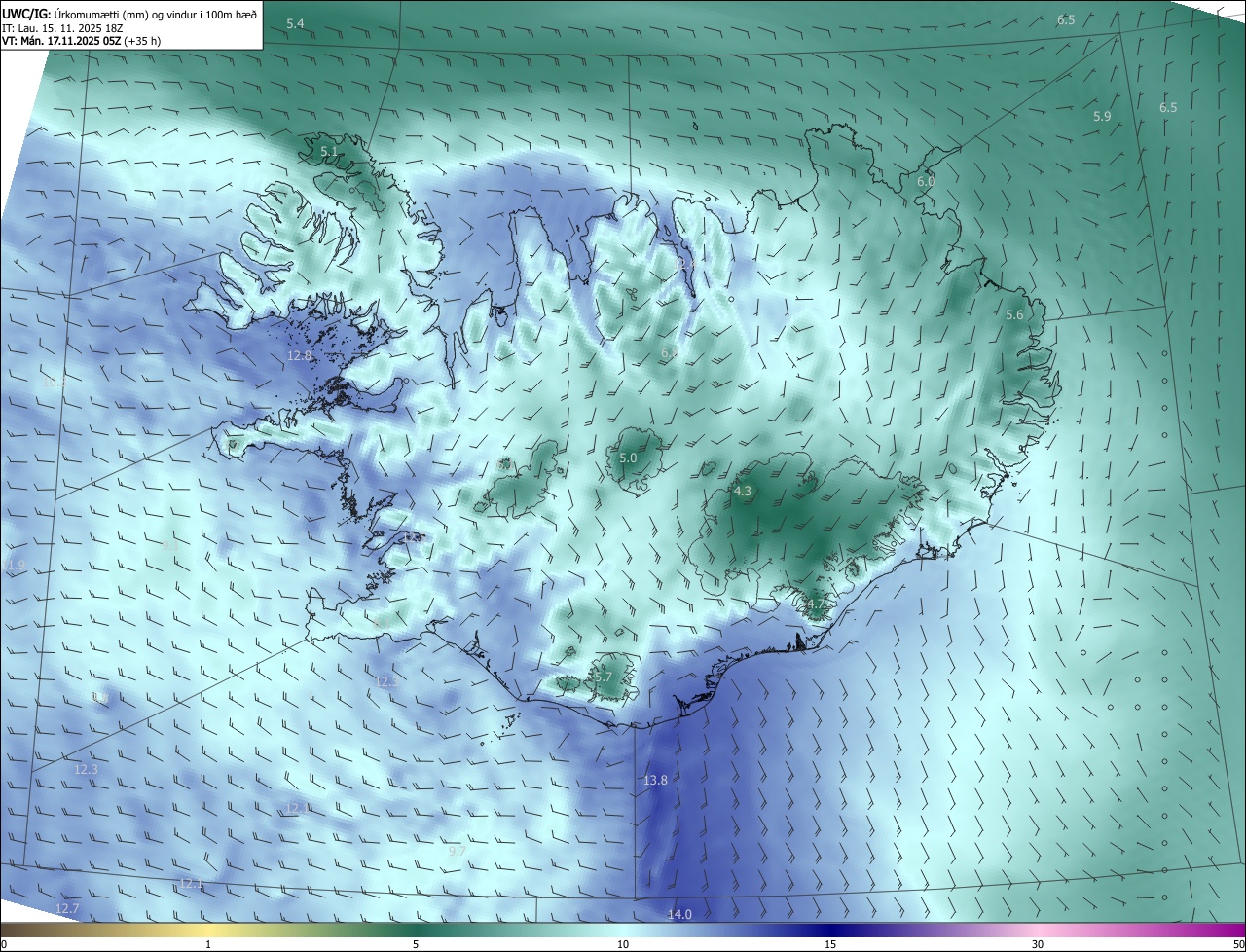The width and height of the screenshot is (1246, 952).
Task: Click the colorbar tick label 1
Action: point(208,944)
